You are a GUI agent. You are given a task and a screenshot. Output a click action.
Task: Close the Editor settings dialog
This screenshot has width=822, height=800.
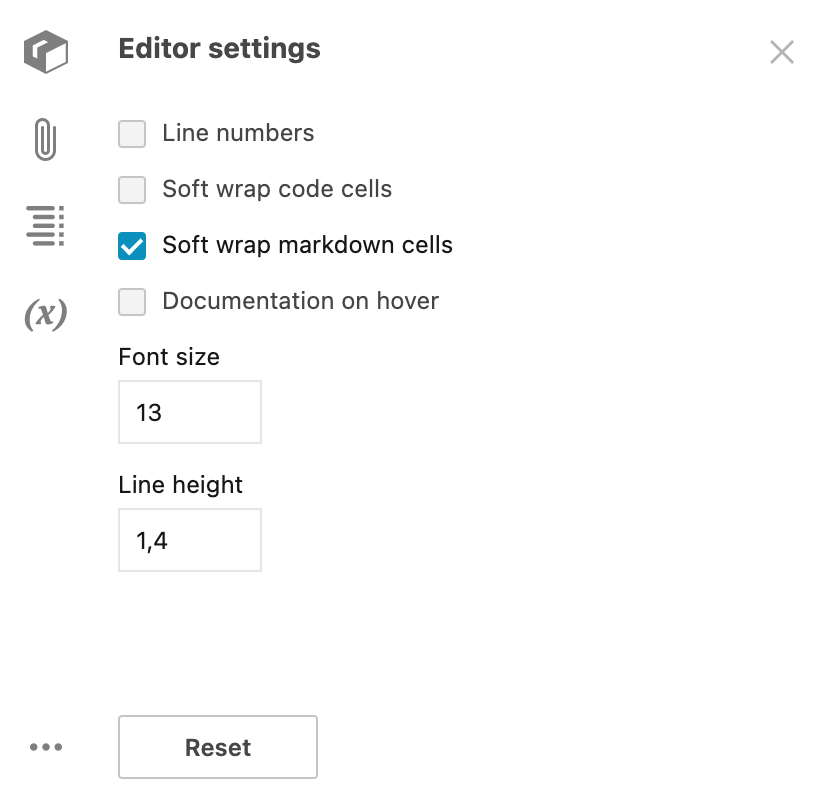click(x=782, y=51)
